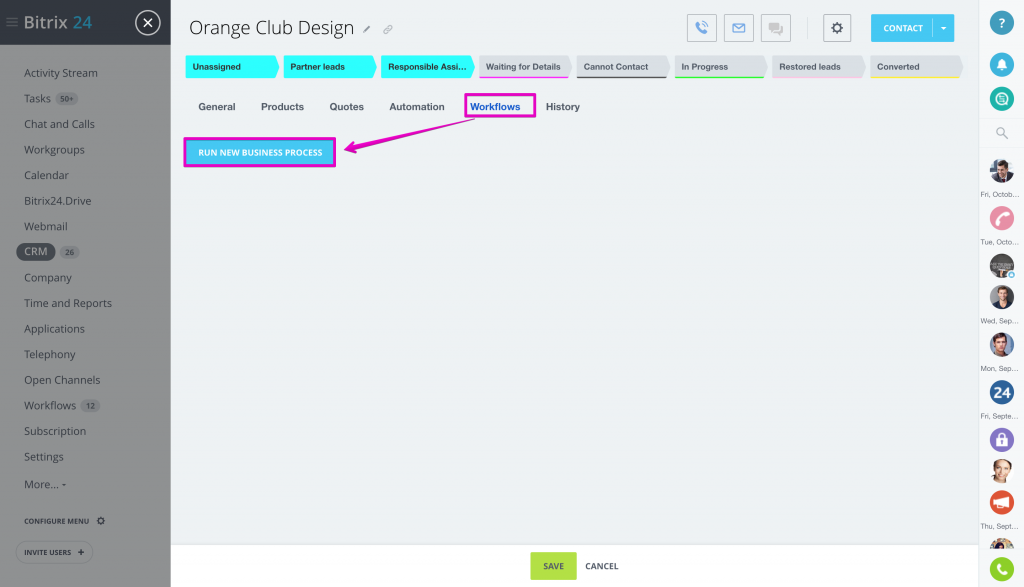This screenshot has width=1024, height=587.
Task: Open the purple lock private chat
Action: (1001, 439)
